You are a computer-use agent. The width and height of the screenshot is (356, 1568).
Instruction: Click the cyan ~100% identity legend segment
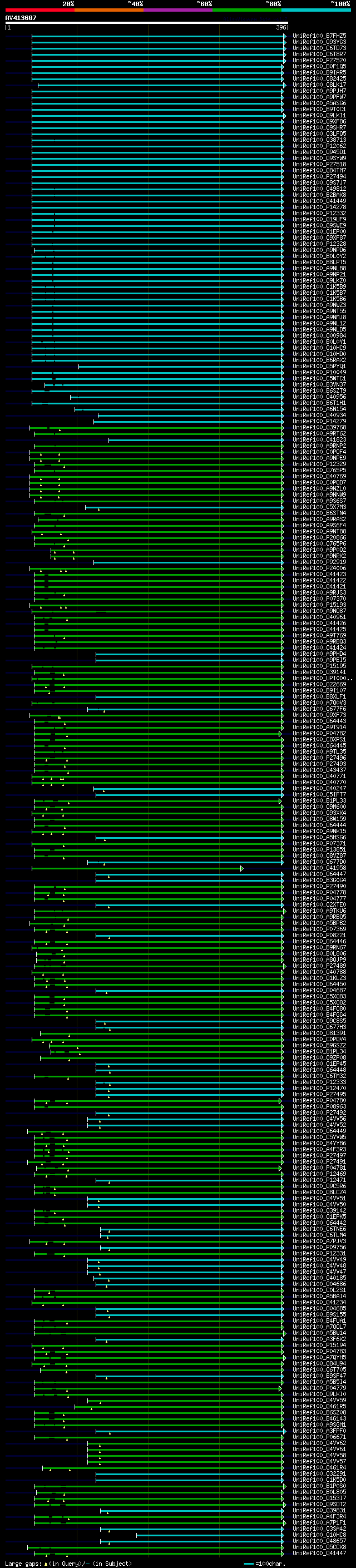[x=316, y=10]
